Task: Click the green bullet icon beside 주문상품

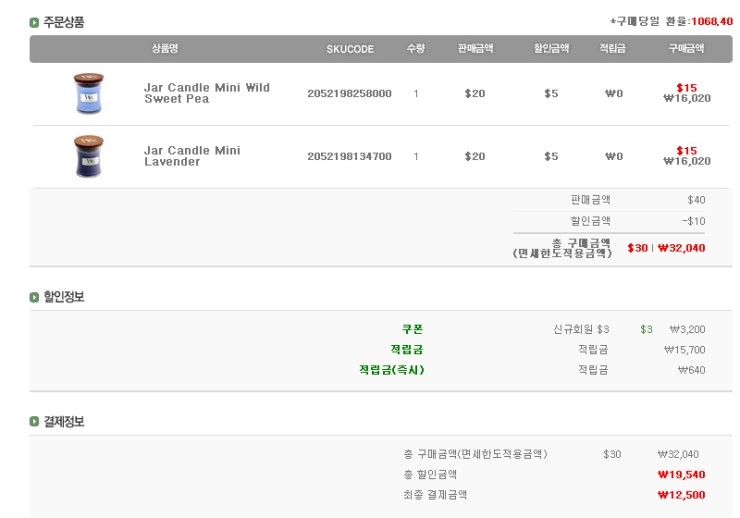Action: pyautogui.click(x=35, y=22)
